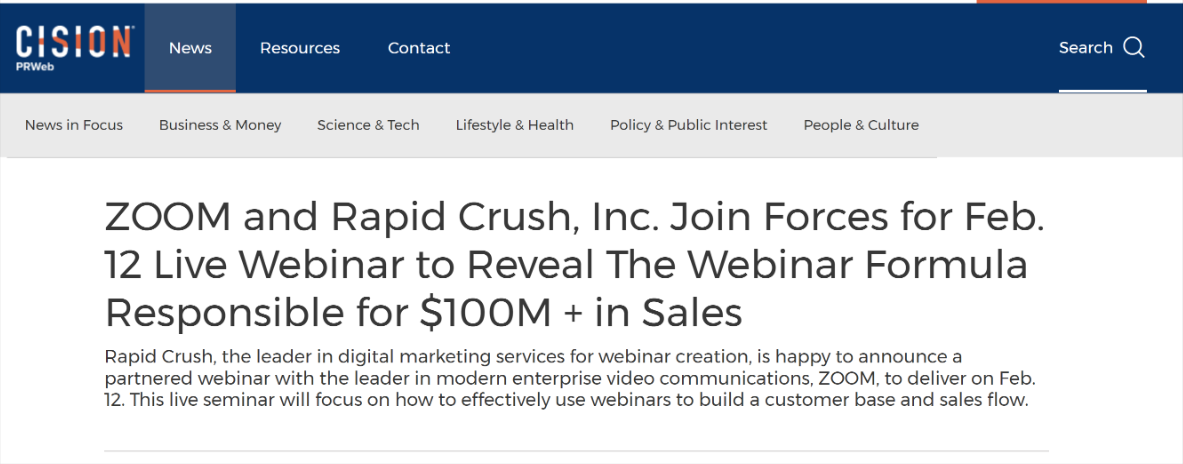Expand the News in Focus category
1183x464 pixels.
pos(74,125)
